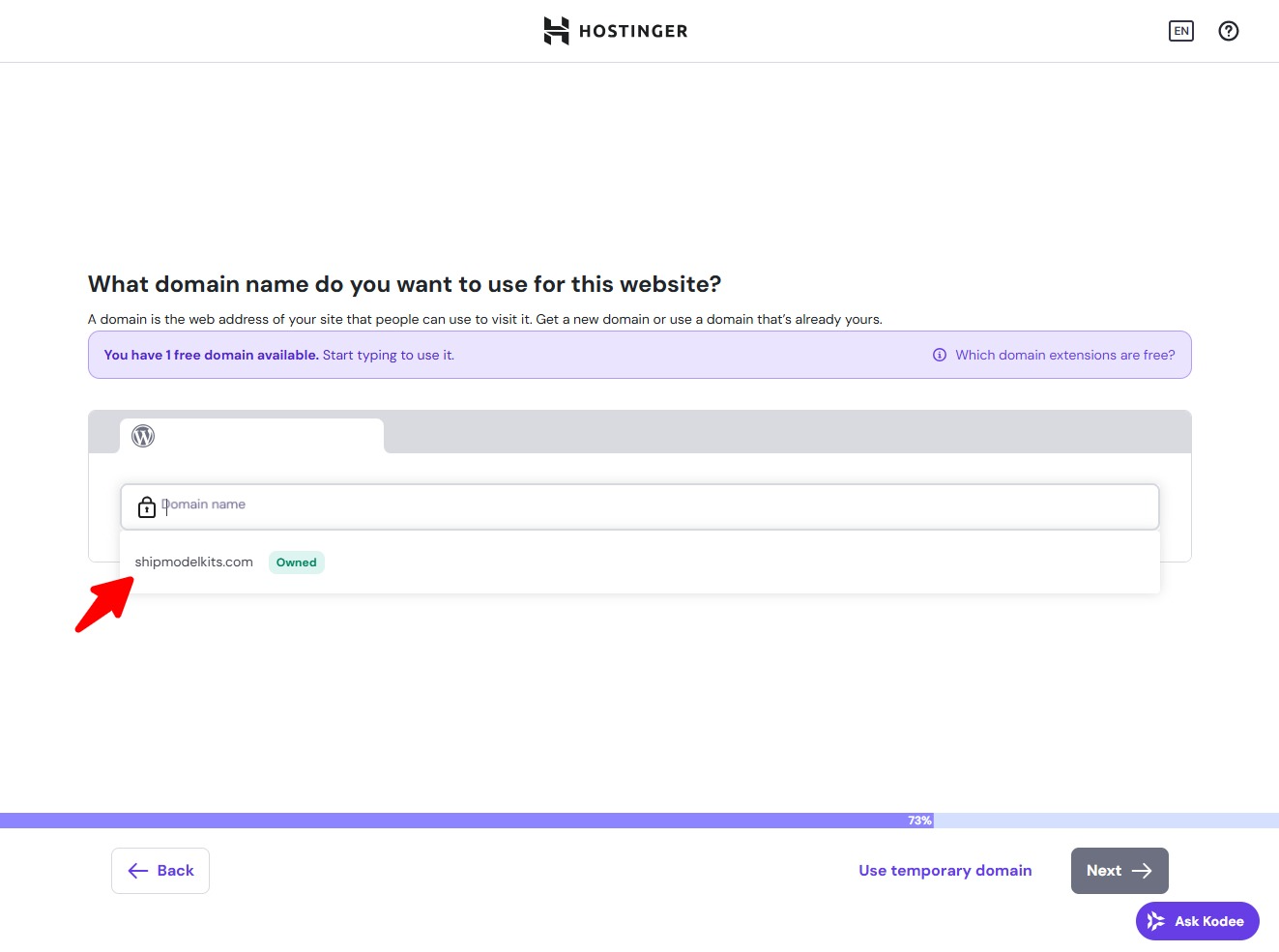Click the Hostinger H logo icon

[556, 31]
